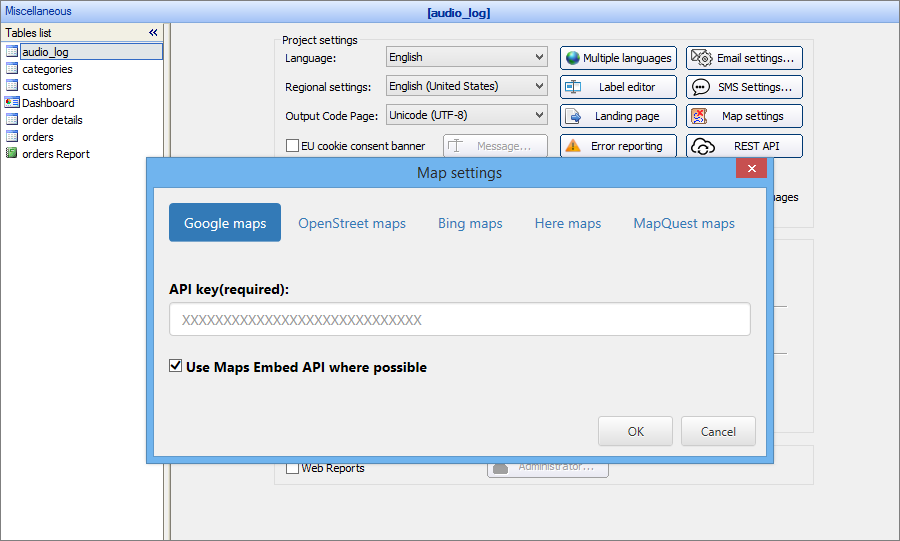Click the customers table icon
Image resolution: width=900 pixels, height=541 pixels.
[x=11, y=86]
